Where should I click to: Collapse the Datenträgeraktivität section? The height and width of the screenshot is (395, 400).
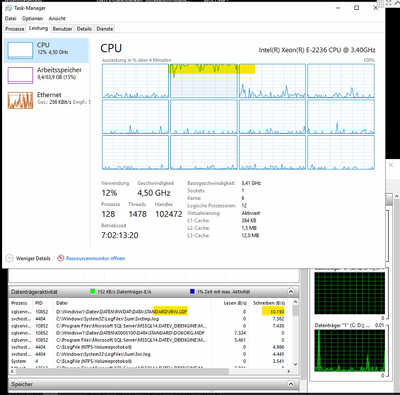click(291, 292)
